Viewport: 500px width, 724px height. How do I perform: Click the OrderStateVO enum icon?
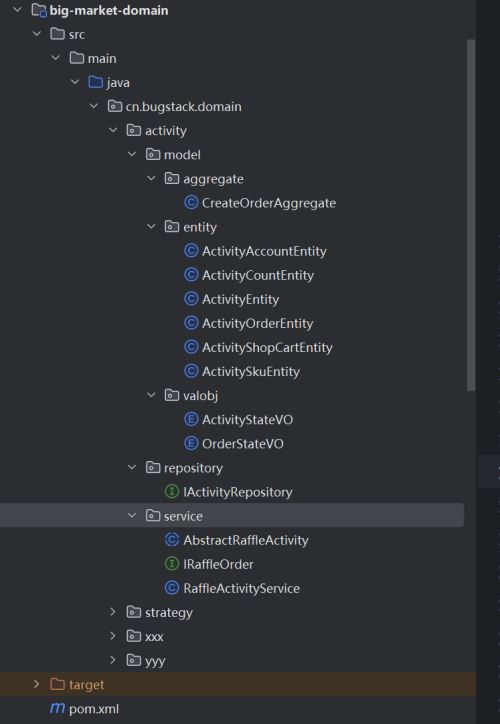(191, 443)
